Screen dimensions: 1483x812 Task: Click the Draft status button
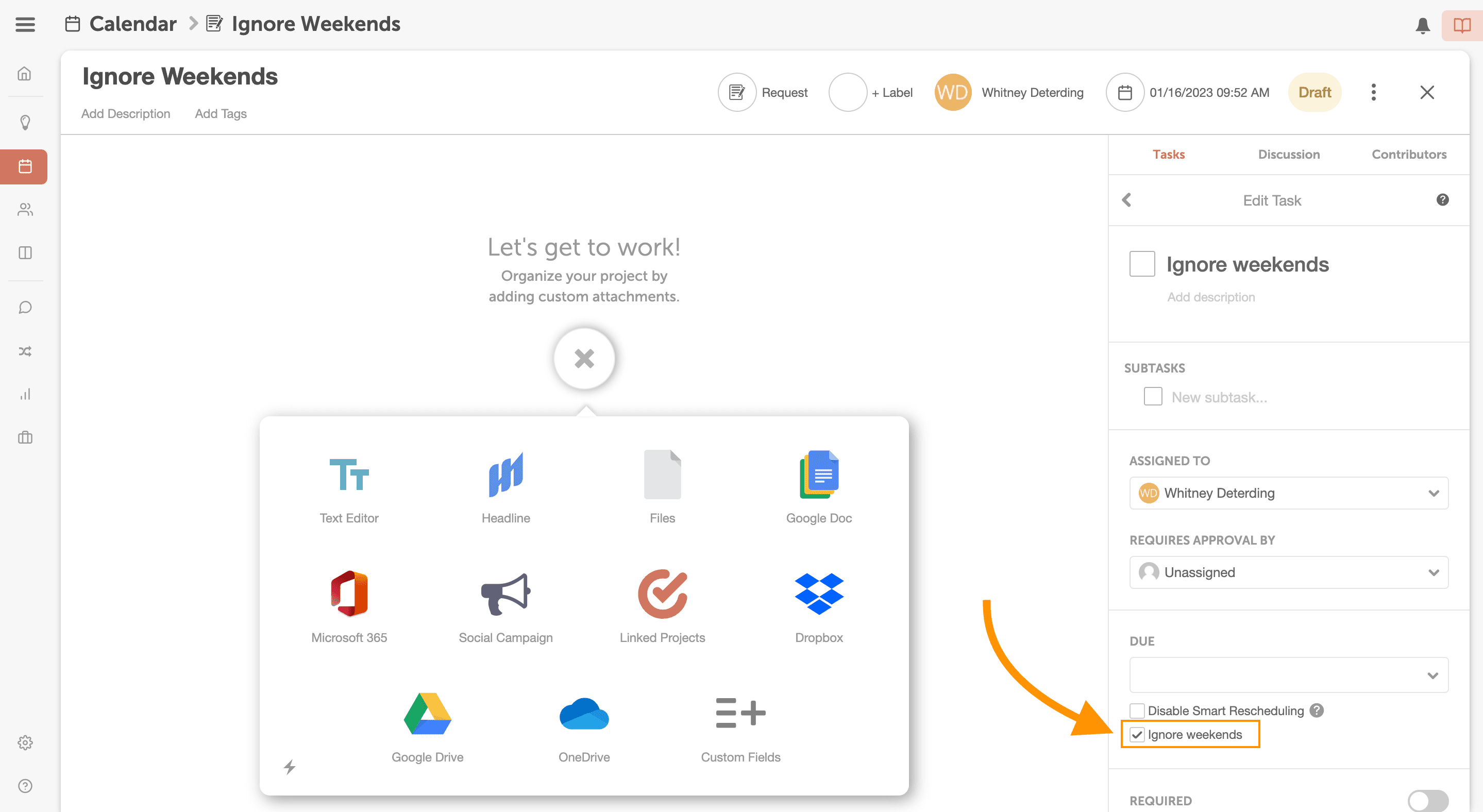click(1314, 93)
